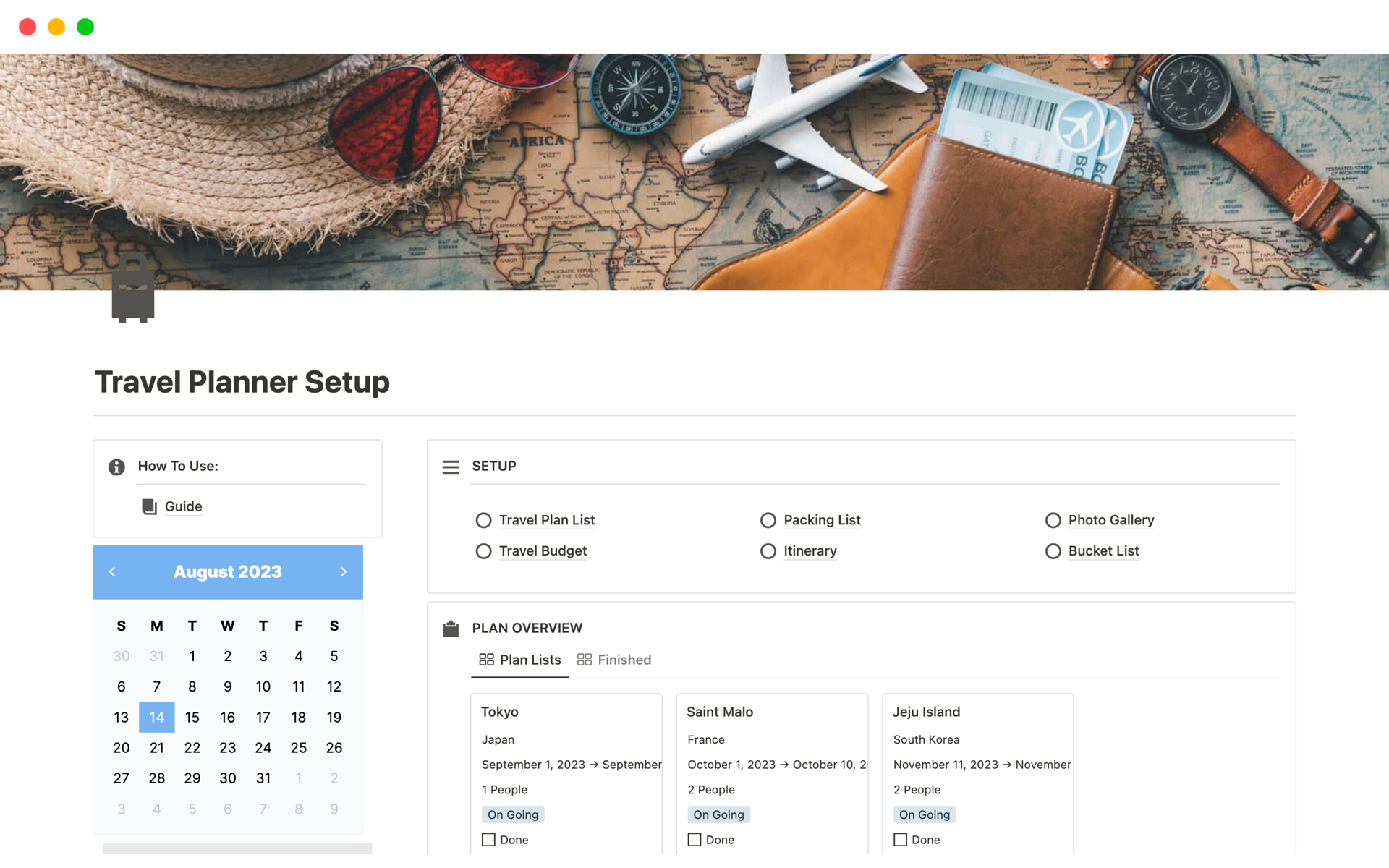
Task: Click the gallery icon on Plan Lists tab
Action: pyautogui.click(x=486, y=660)
